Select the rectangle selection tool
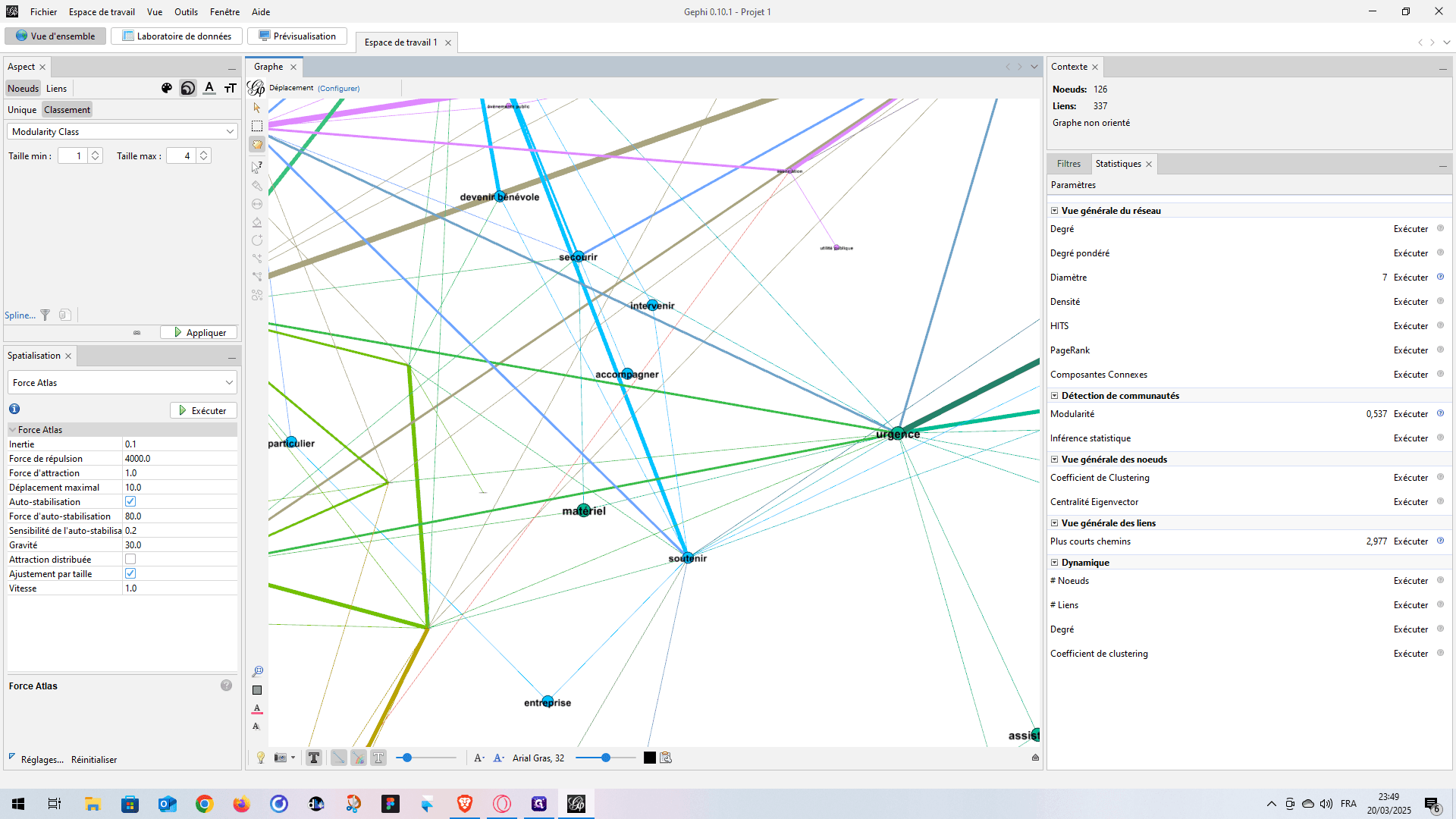1456x819 pixels. pyautogui.click(x=257, y=126)
